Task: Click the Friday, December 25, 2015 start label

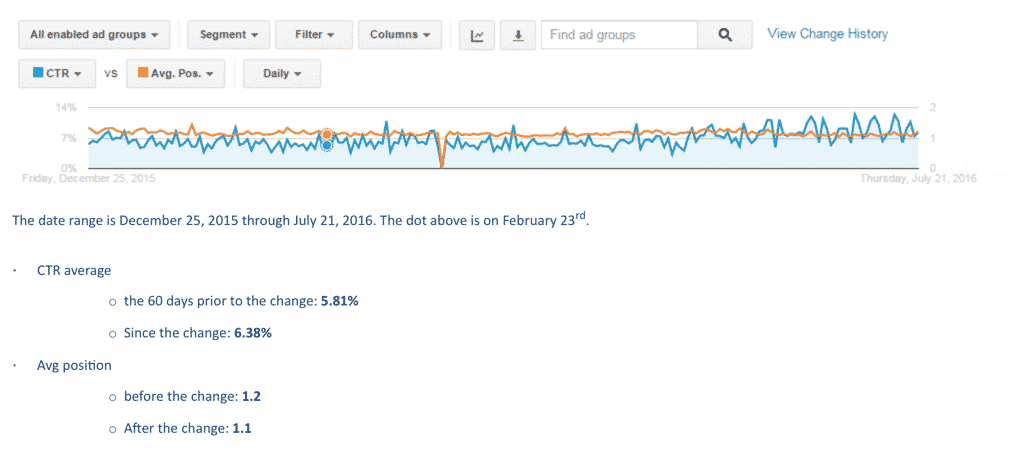Action: [x=89, y=178]
